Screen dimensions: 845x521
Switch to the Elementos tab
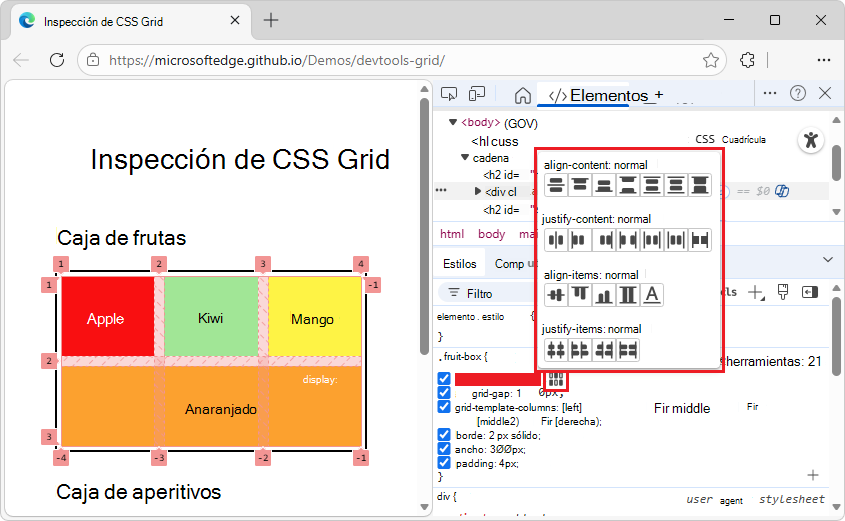pos(598,95)
